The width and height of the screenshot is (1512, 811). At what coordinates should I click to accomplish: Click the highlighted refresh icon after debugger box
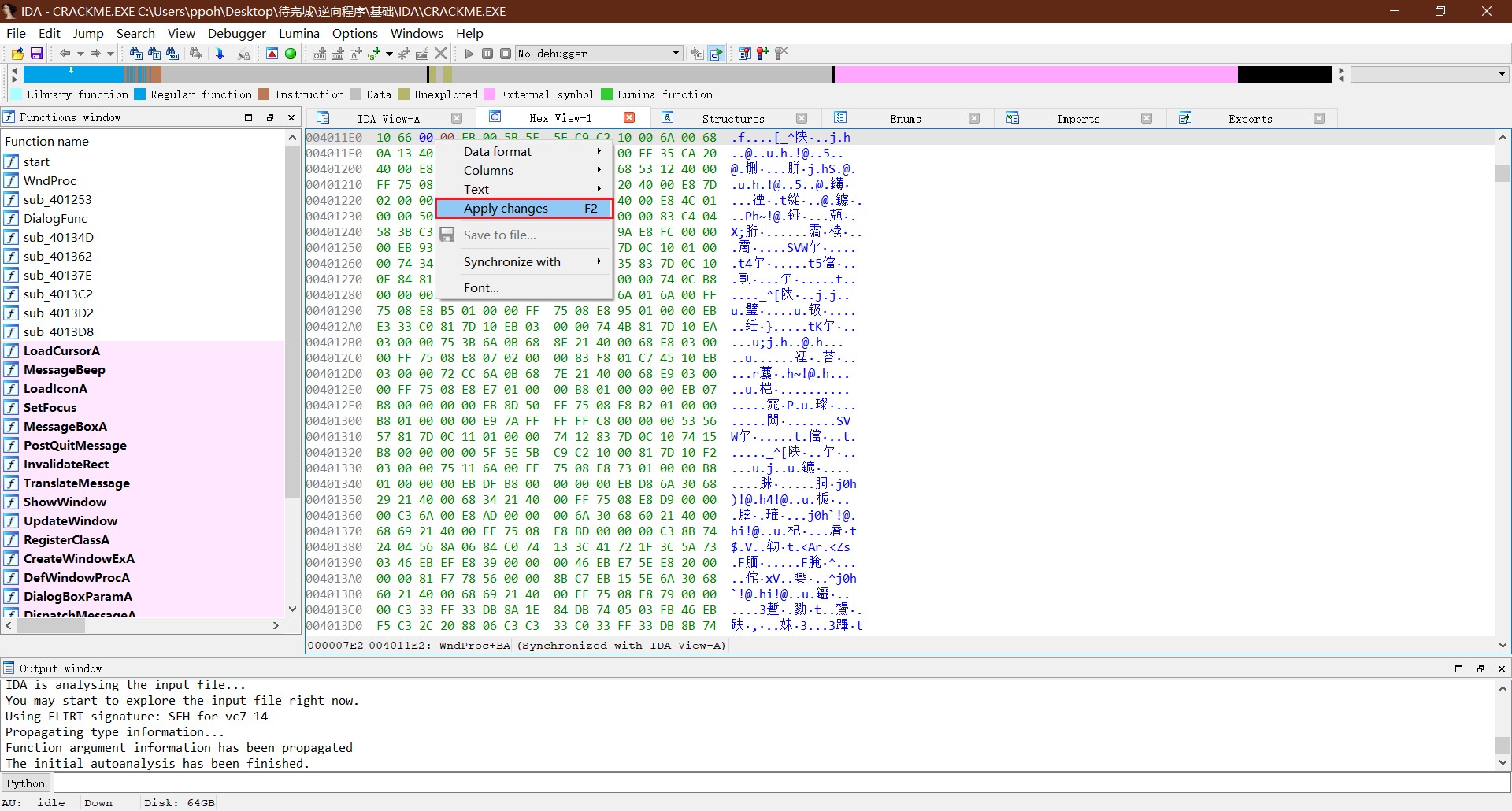[x=716, y=54]
